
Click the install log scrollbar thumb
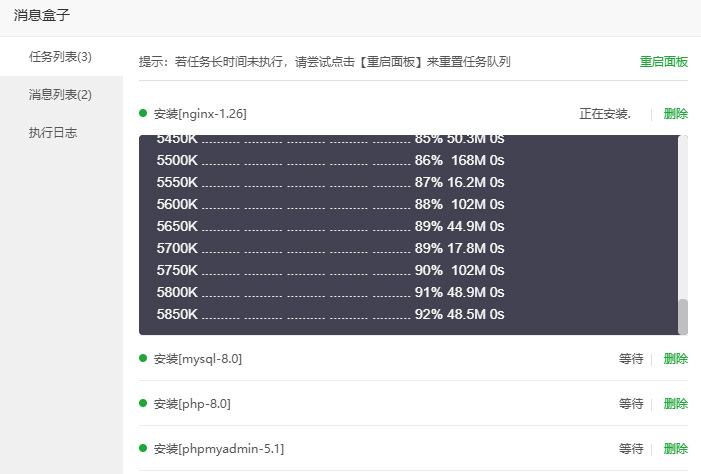(x=683, y=317)
